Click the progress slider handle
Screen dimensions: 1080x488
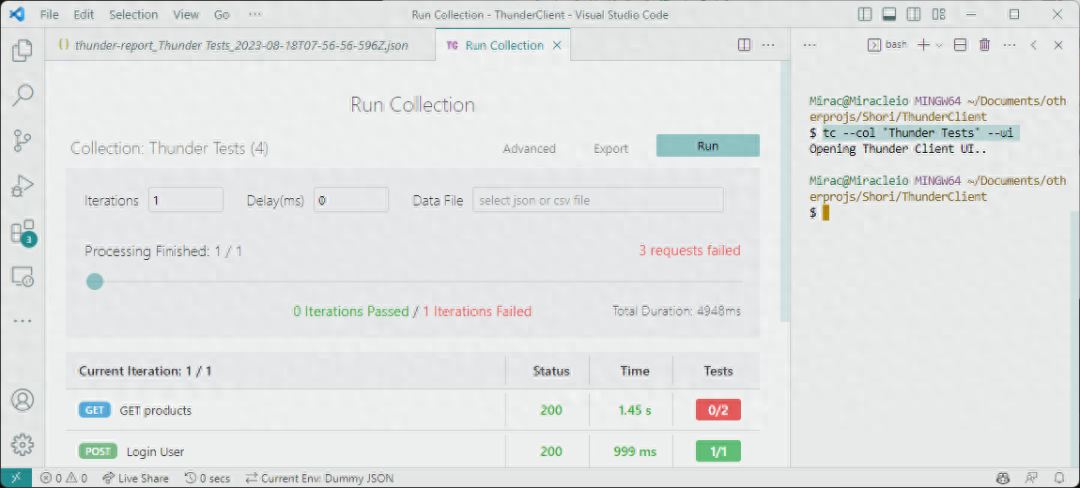95,282
